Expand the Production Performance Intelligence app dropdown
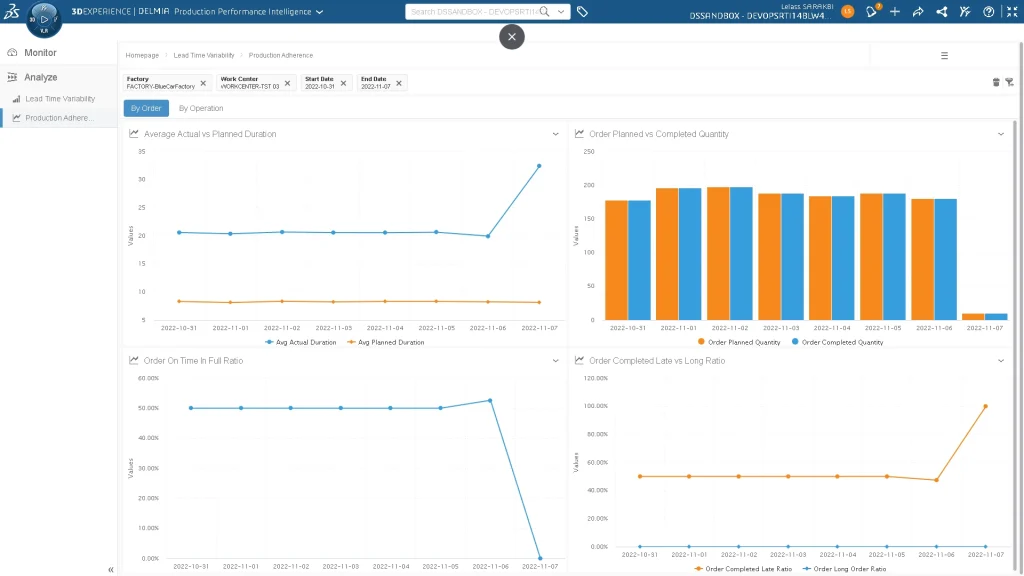 click(x=319, y=12)
